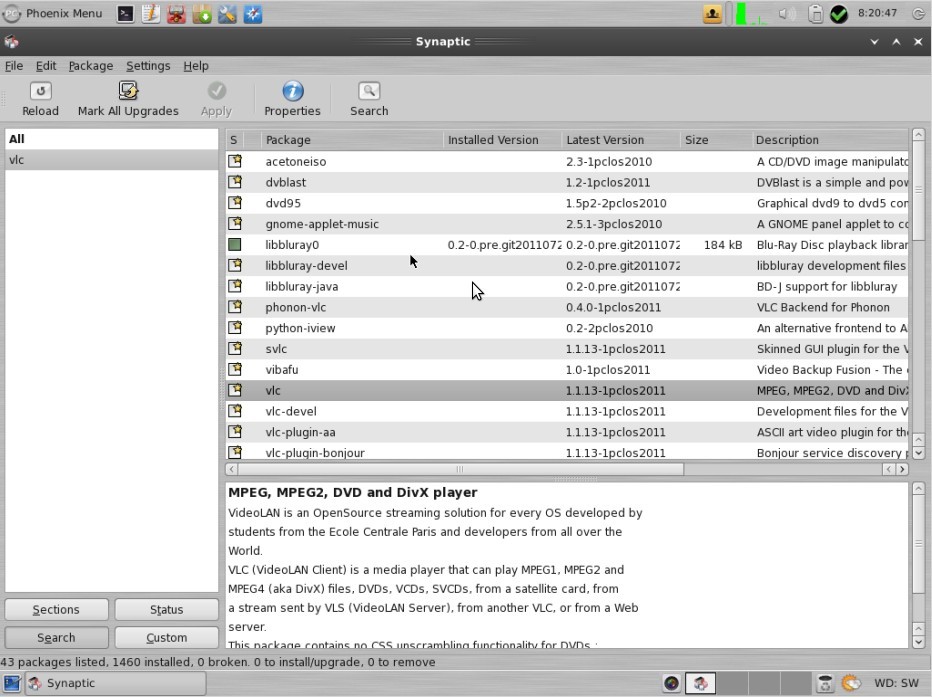Screen dimensions: 932x697
Task: Click the Synaptic window menu icon in titlebar
Action: [x=11, y=42]
